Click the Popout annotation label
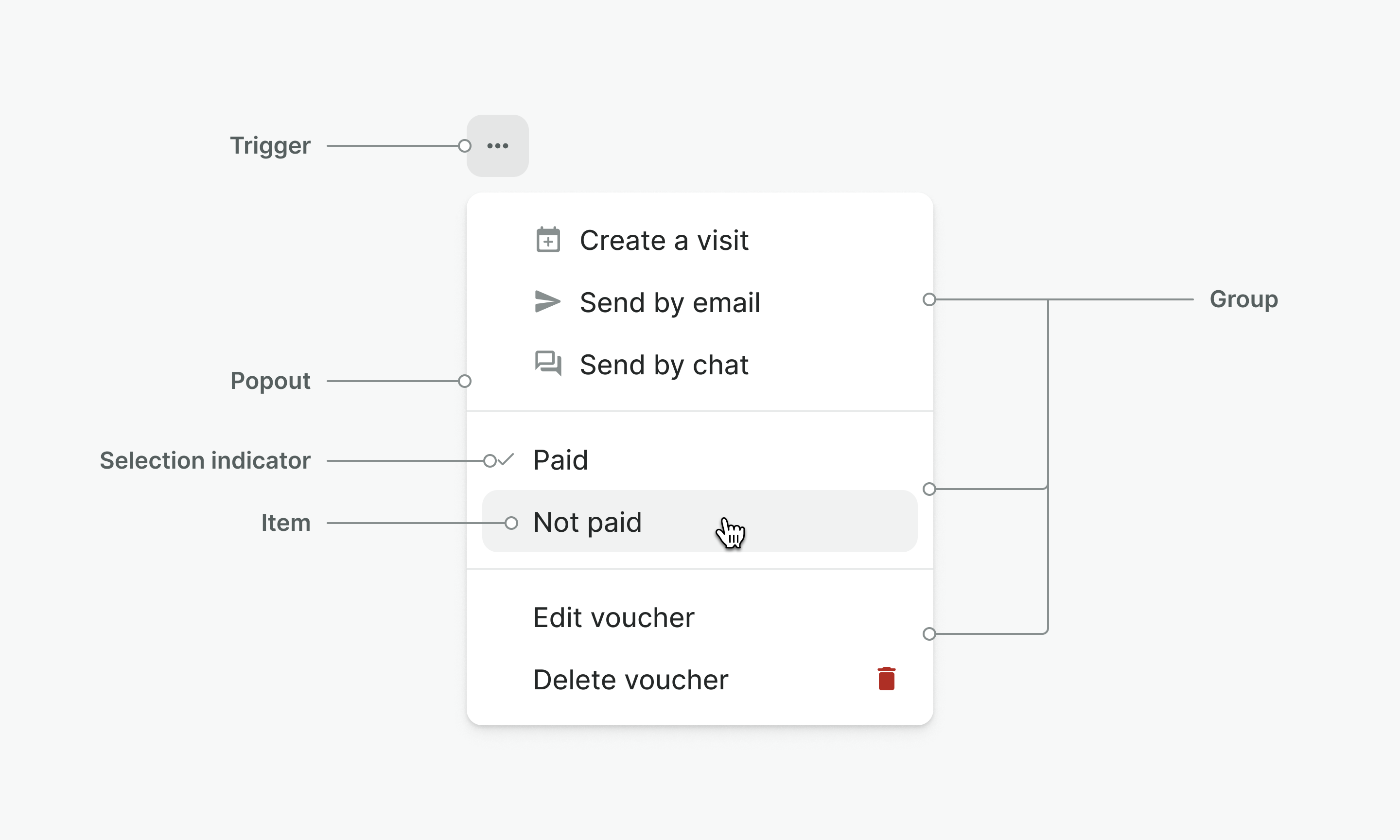 (x=270, y=380)
